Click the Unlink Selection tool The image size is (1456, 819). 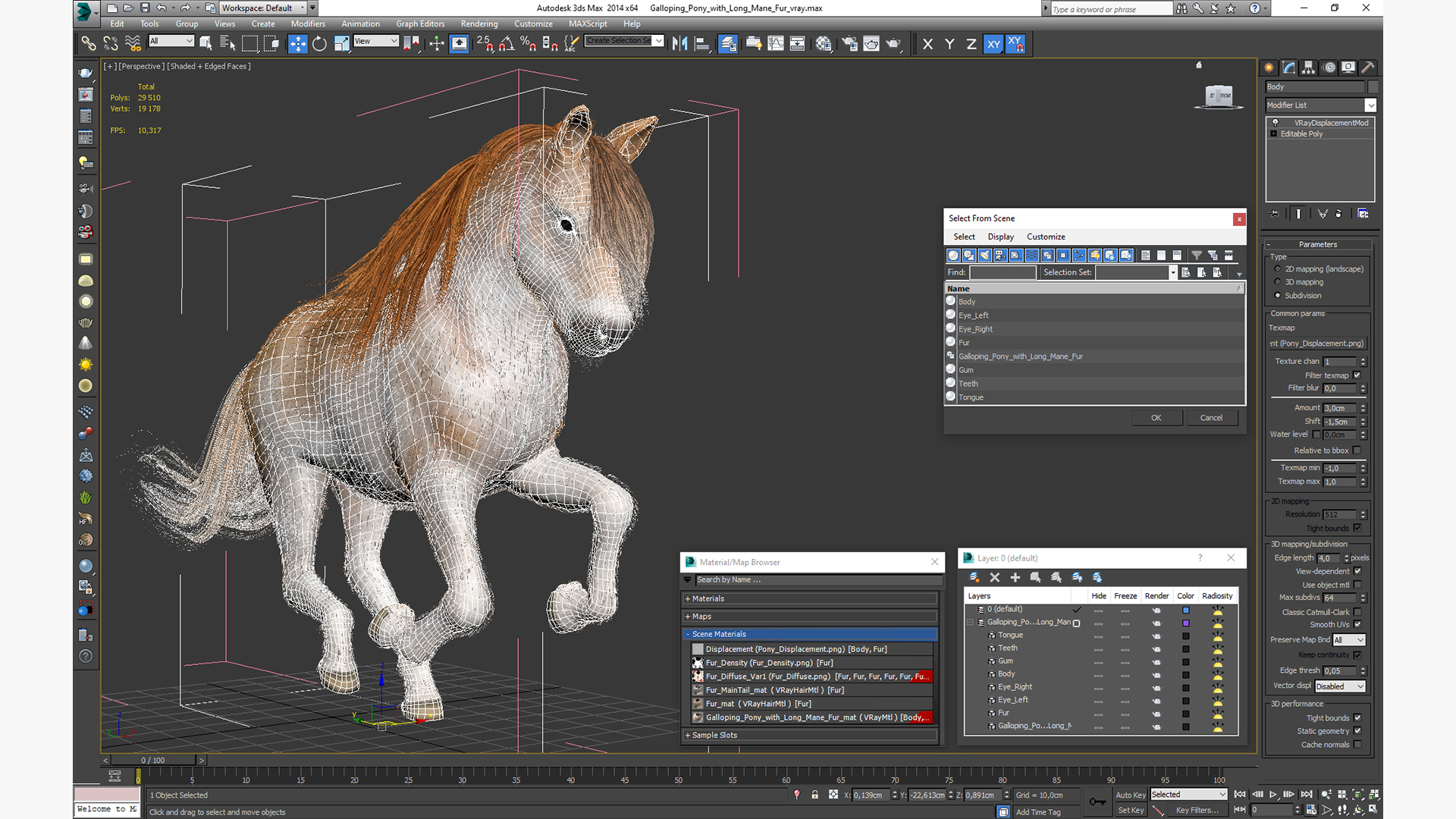tap(111, 44)
